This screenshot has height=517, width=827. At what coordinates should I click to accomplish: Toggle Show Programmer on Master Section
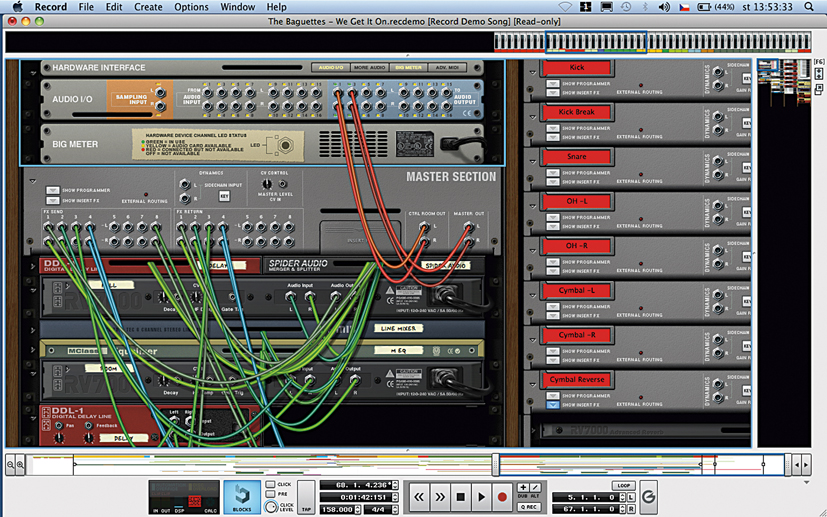coord(52,190)
